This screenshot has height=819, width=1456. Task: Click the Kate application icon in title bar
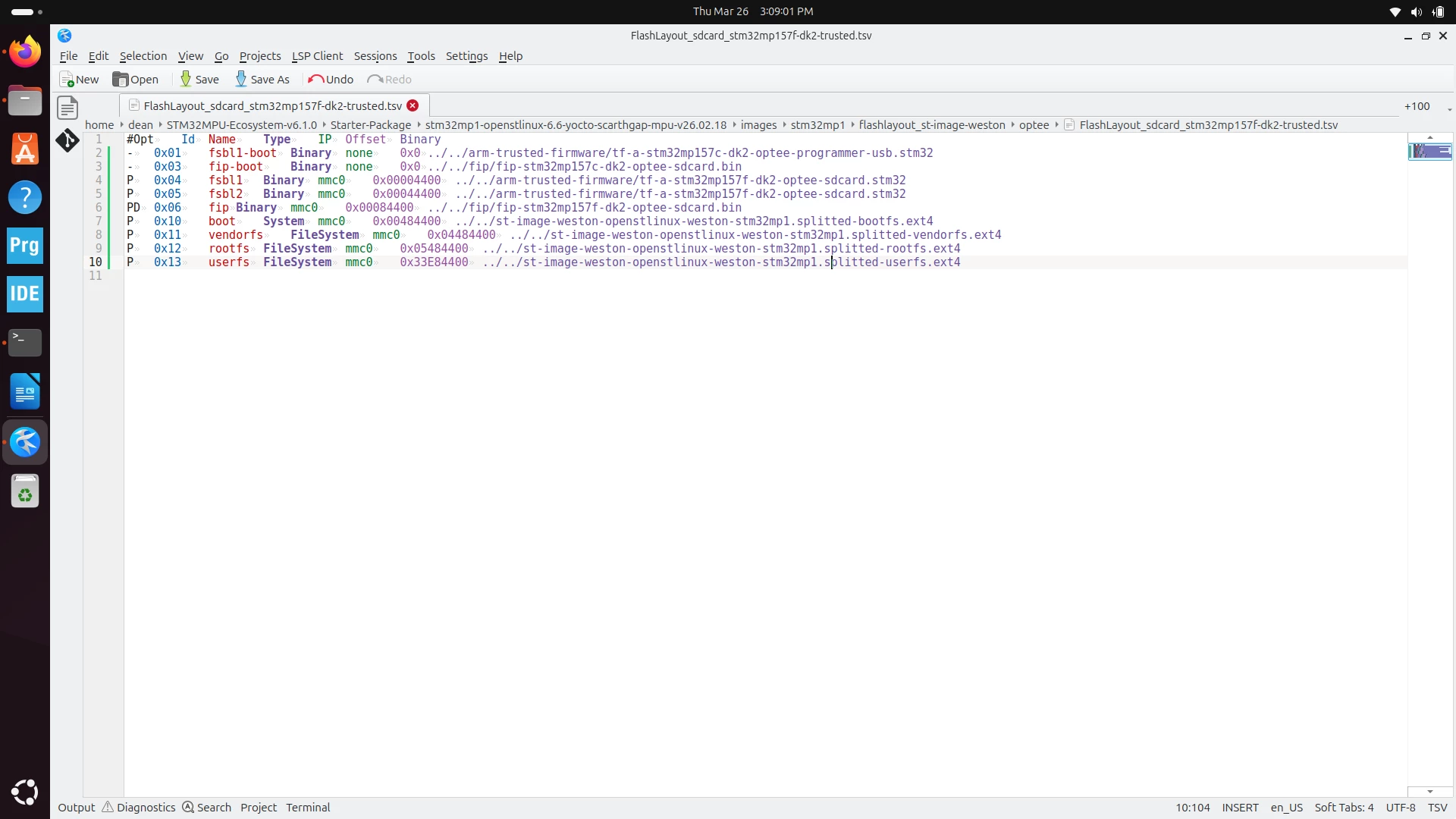[x=64, y=36]
